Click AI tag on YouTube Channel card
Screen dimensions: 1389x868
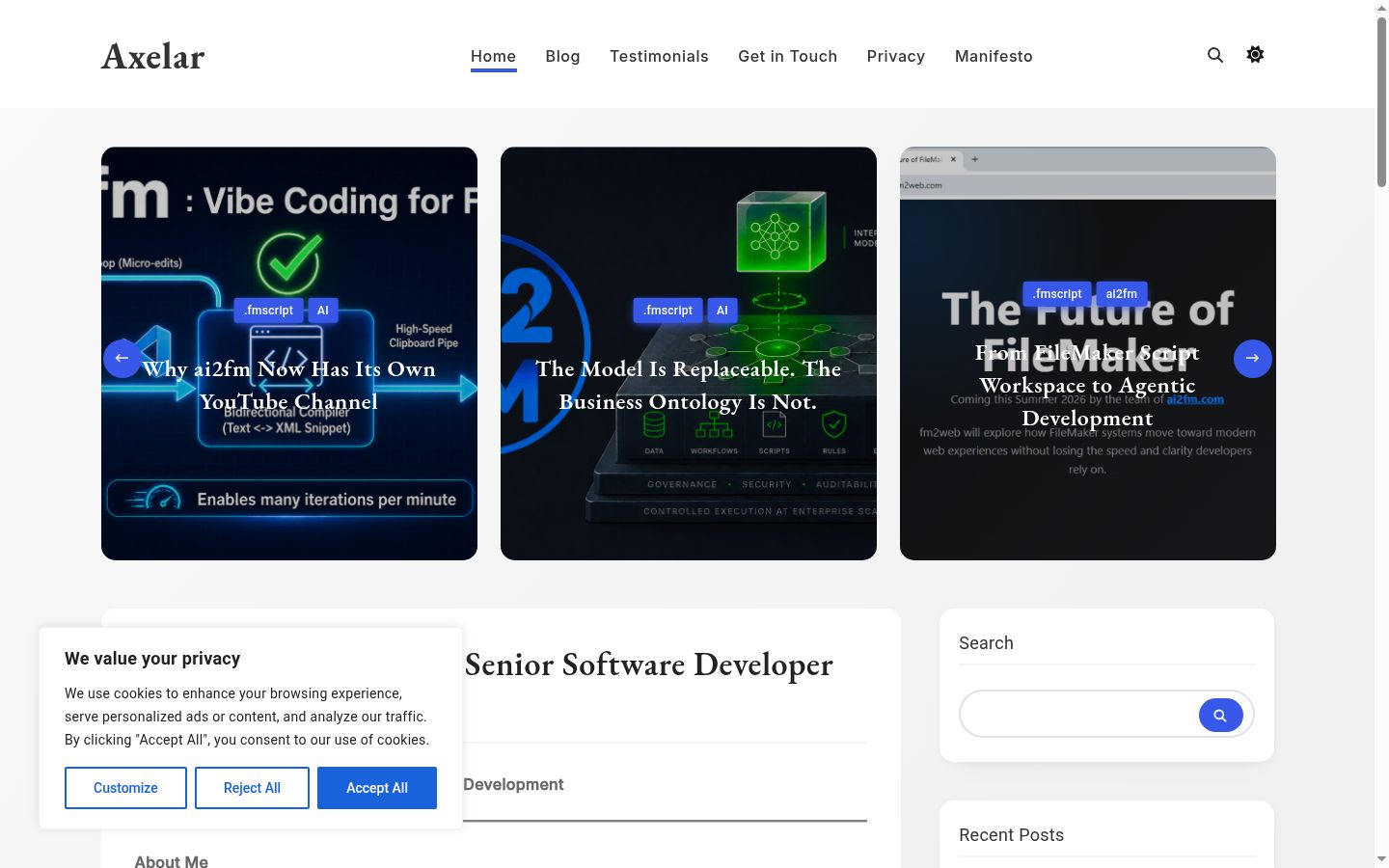pyautogui.click(x=323, y=311)
